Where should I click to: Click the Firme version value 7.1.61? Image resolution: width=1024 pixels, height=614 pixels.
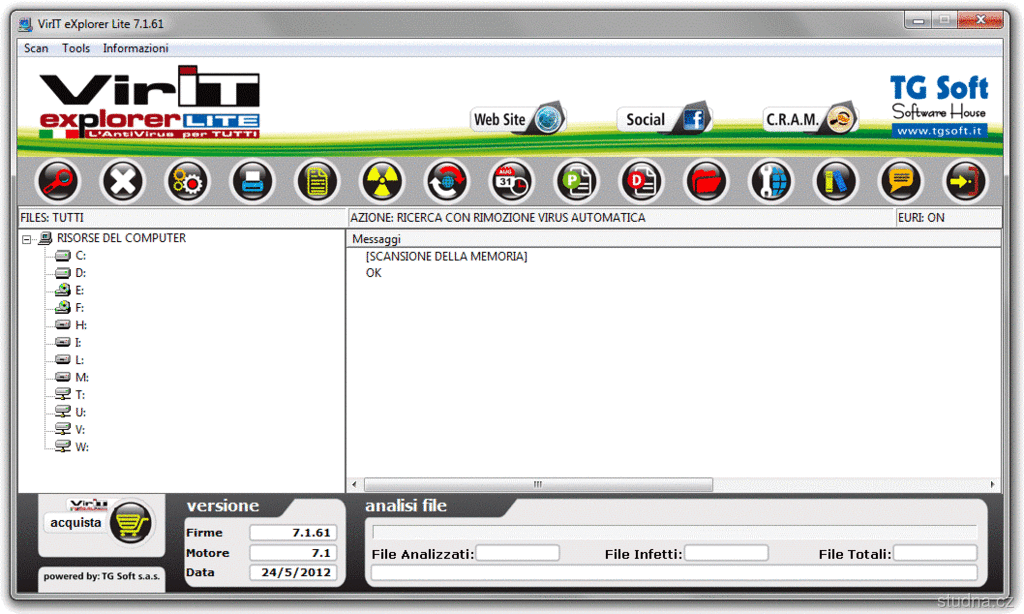(293, 533)
